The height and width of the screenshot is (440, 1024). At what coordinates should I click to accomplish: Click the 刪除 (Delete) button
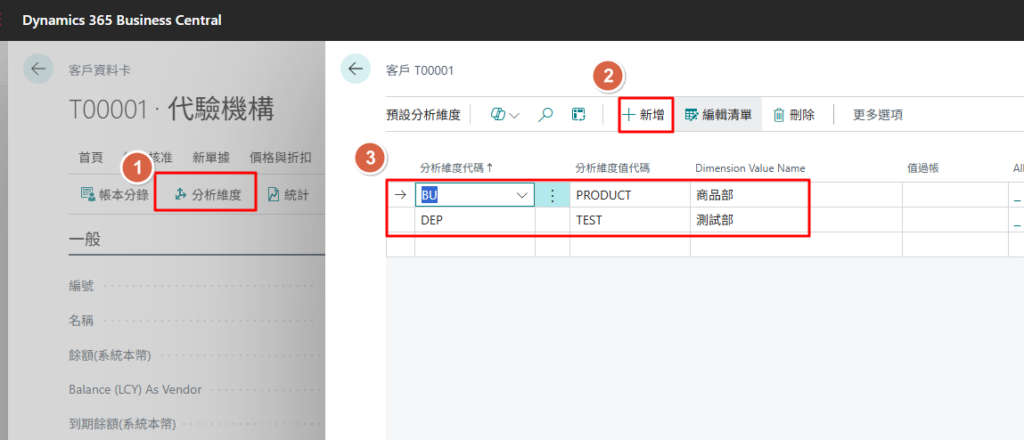[x=794, y=115]
